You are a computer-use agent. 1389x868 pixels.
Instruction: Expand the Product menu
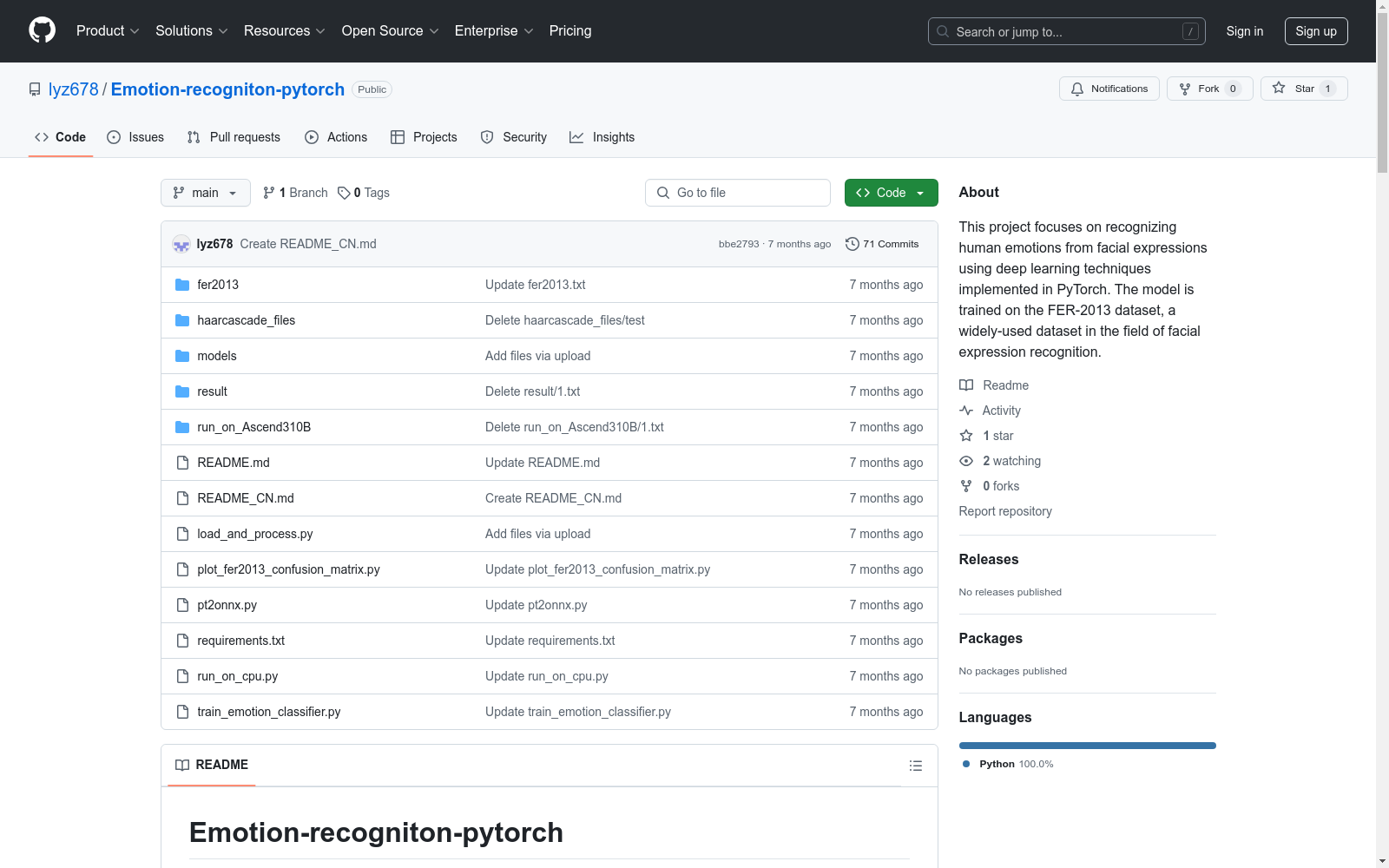pyautogui.click(x=108, y=30)
